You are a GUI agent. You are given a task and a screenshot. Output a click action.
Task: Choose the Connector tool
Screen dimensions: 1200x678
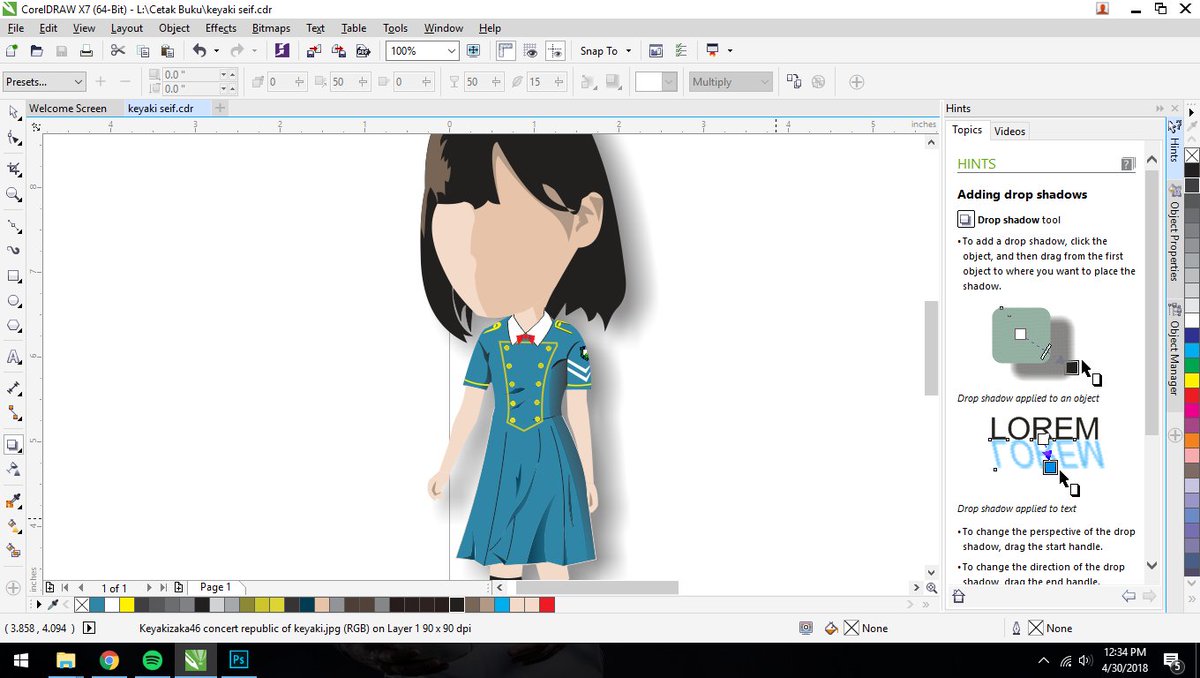pos(14,412)
